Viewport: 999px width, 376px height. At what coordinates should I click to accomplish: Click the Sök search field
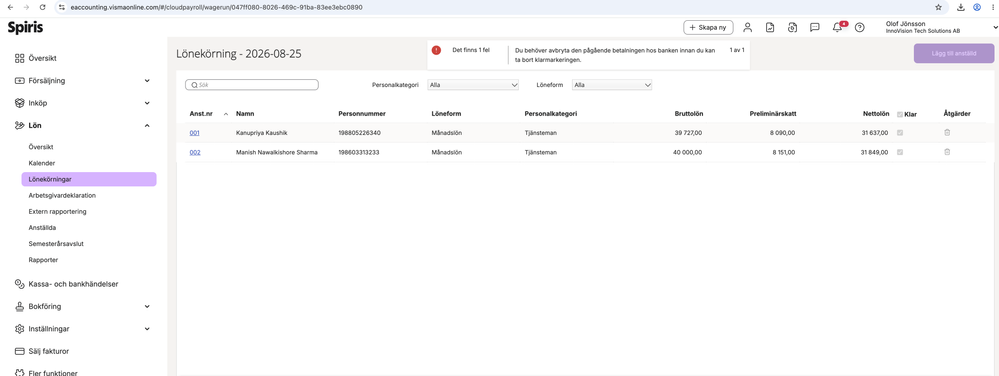(x=252, y=84)
